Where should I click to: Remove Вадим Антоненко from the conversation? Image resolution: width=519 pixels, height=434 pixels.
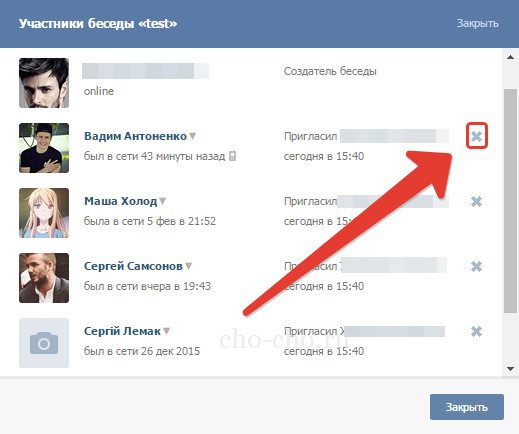pos(476,136)
